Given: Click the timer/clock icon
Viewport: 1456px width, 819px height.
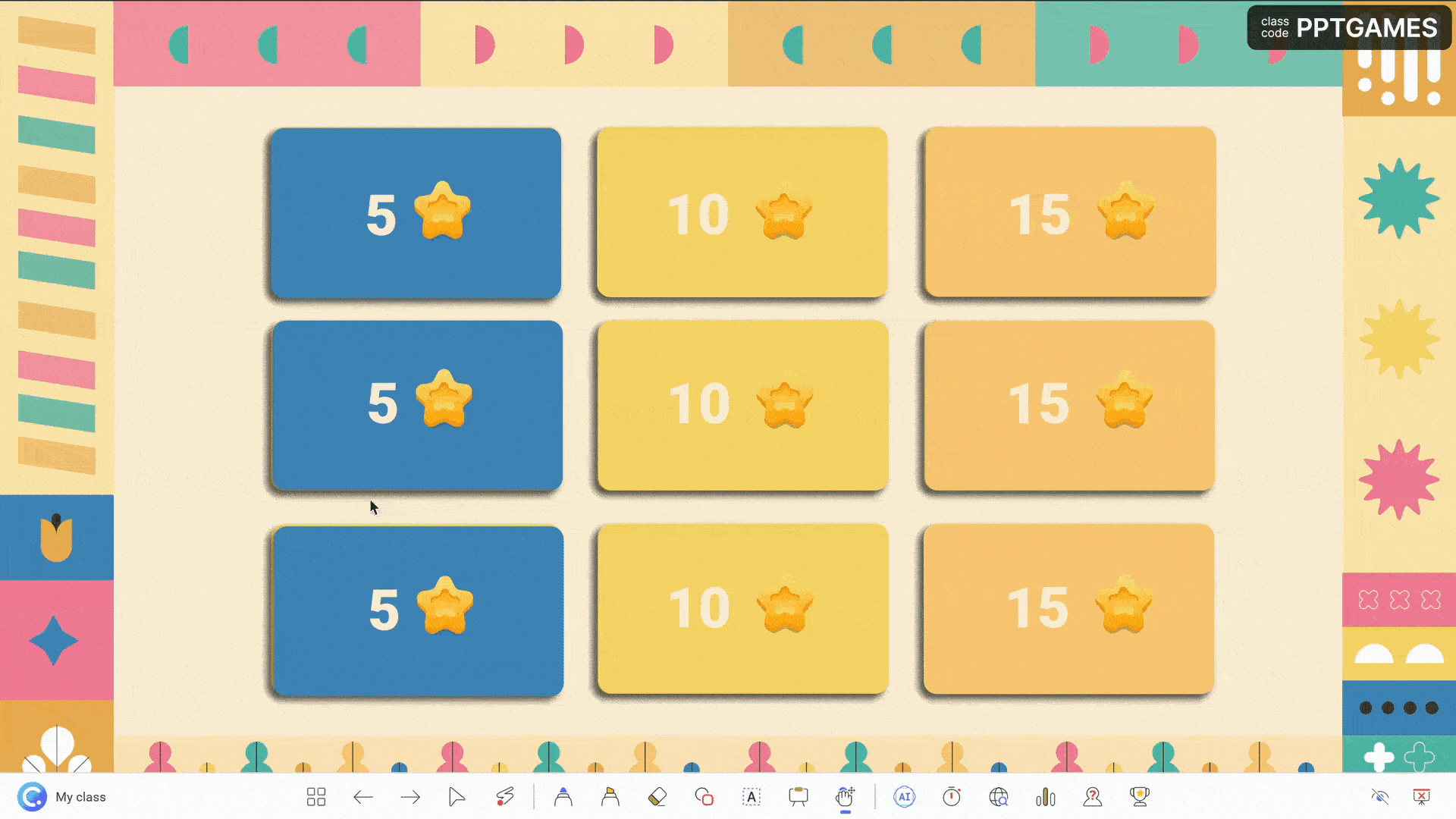Looking at the screenshot, I should pyautogui.click(x=950, y=796).
